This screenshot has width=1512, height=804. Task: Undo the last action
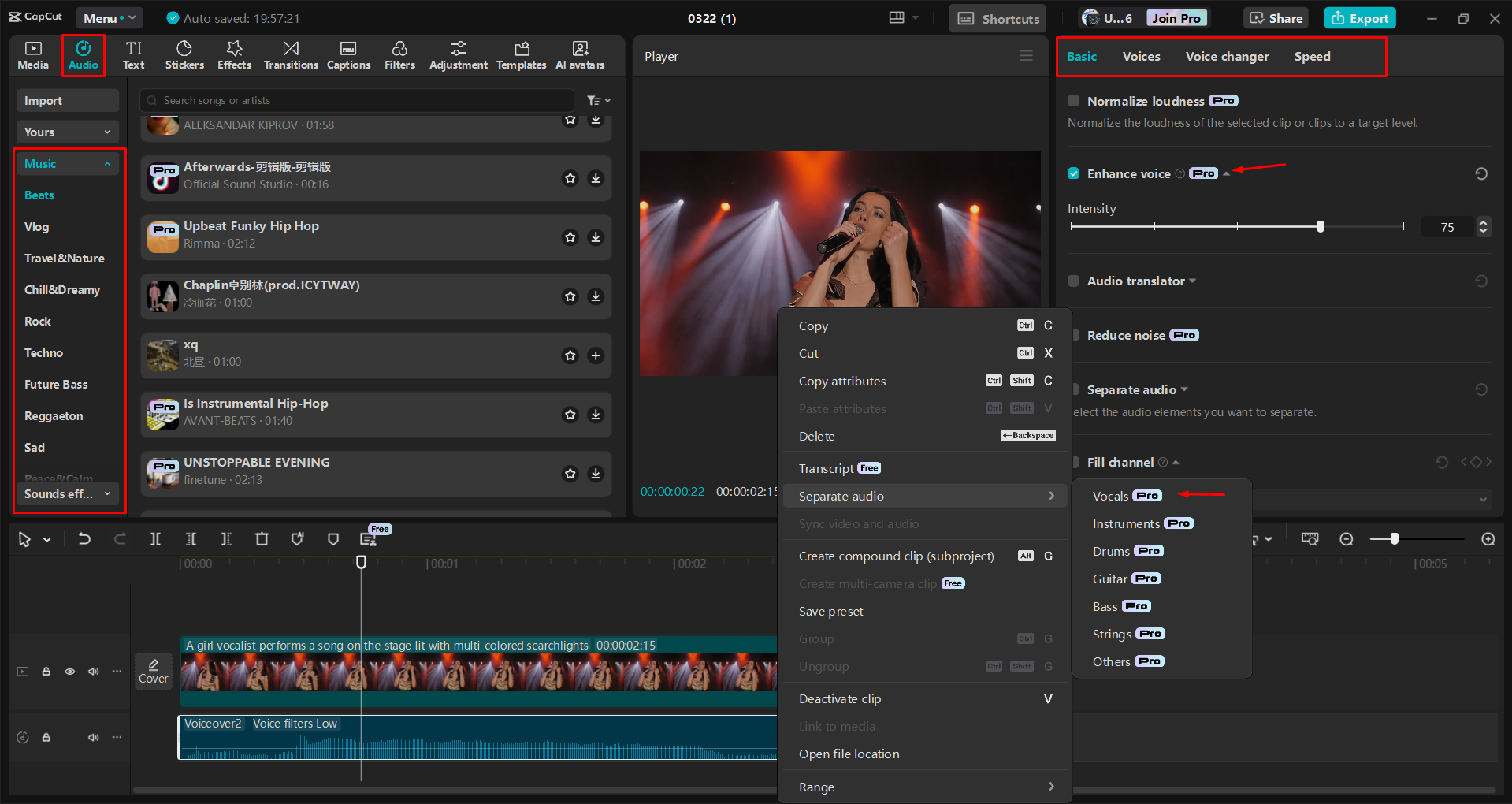pos(84,539)
